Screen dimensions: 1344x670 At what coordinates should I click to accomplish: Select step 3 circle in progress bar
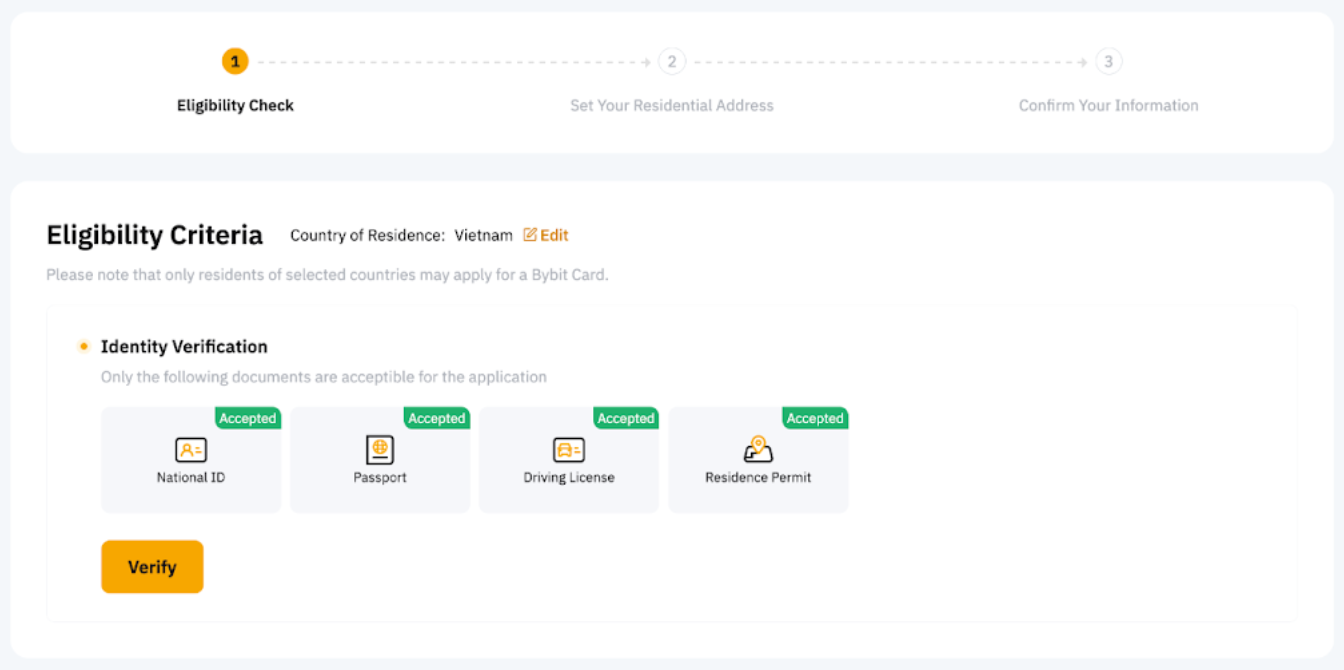(1108, 62)
